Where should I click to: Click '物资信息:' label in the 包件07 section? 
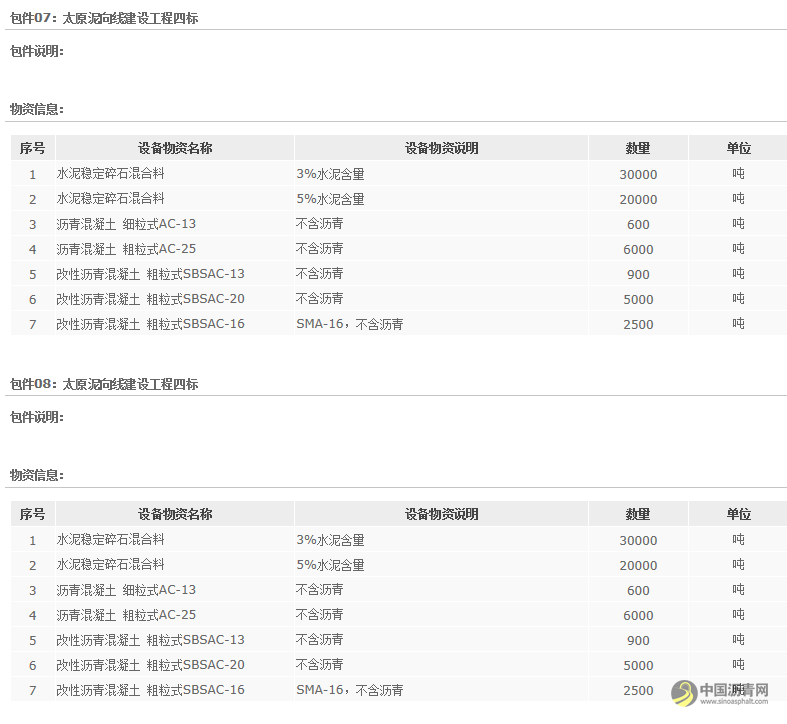pos(37,109)
